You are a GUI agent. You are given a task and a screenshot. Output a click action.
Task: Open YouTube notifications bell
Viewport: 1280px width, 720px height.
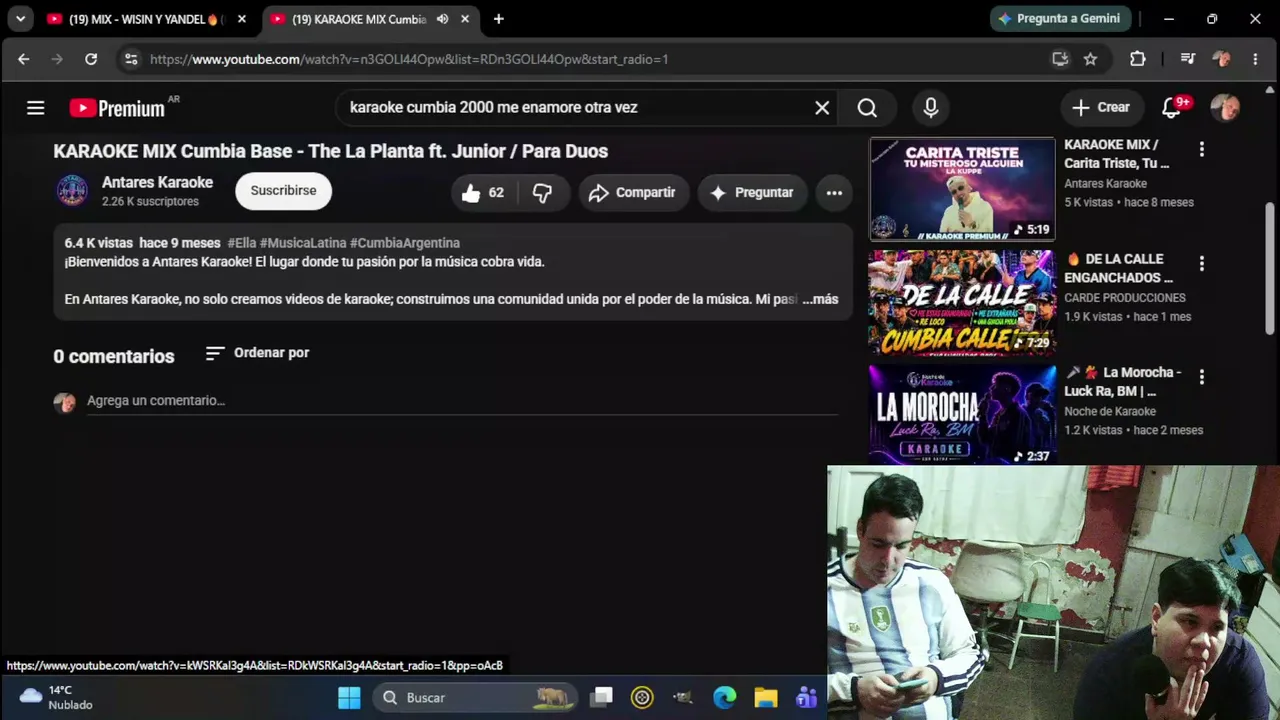(1172, 107)
